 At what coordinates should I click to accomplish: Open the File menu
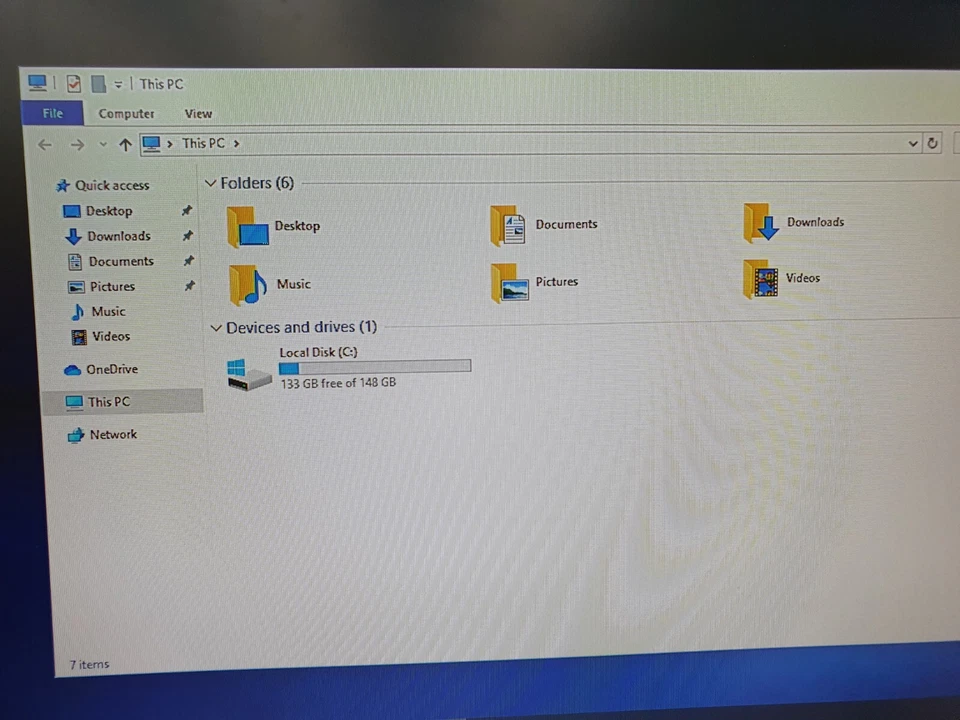(52, 113)
